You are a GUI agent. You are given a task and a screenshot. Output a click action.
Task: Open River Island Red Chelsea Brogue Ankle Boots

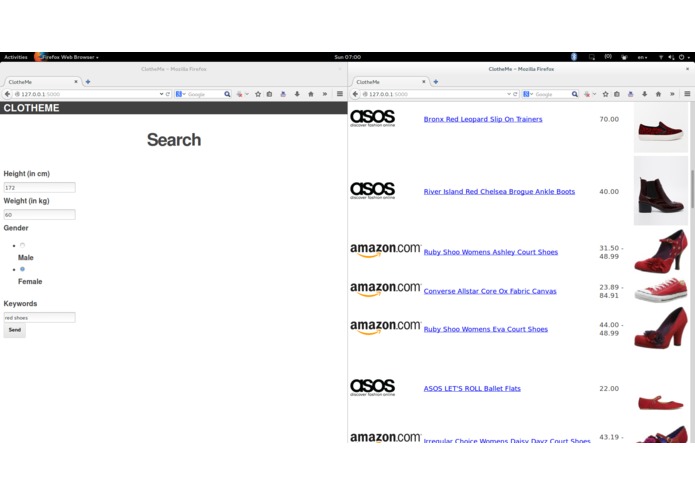pyautogui.click(x=499, y=192)
